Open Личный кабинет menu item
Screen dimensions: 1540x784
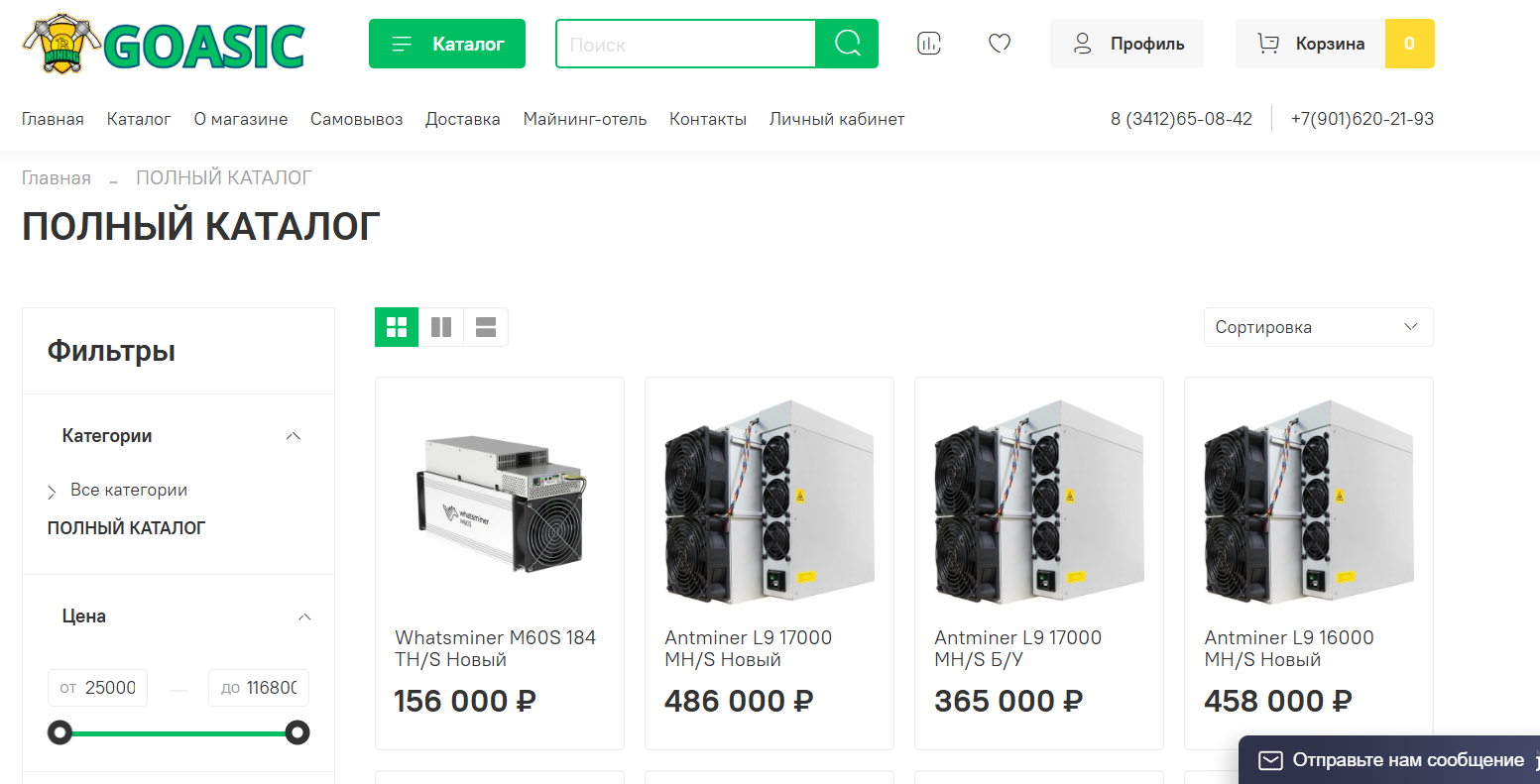(837, 119)
